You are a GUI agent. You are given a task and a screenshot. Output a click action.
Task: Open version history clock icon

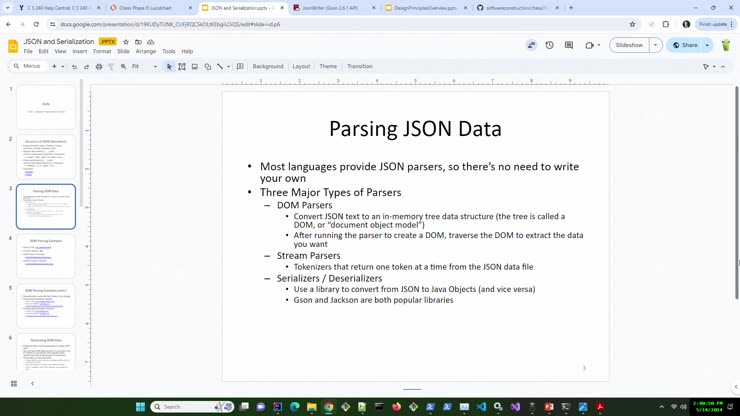tap(549, 45)
